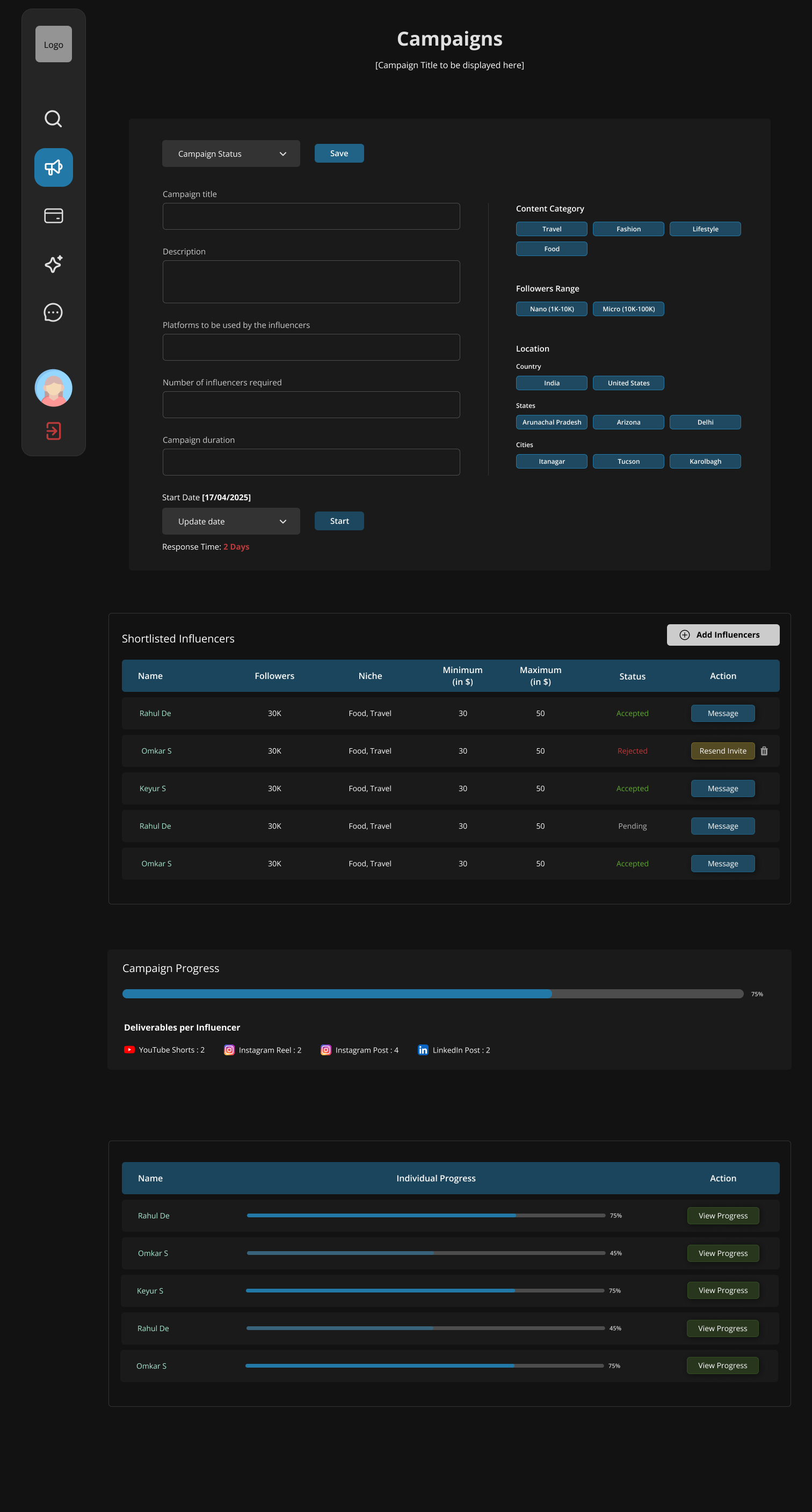Click the Individual Progress column header

(436, 1178)
